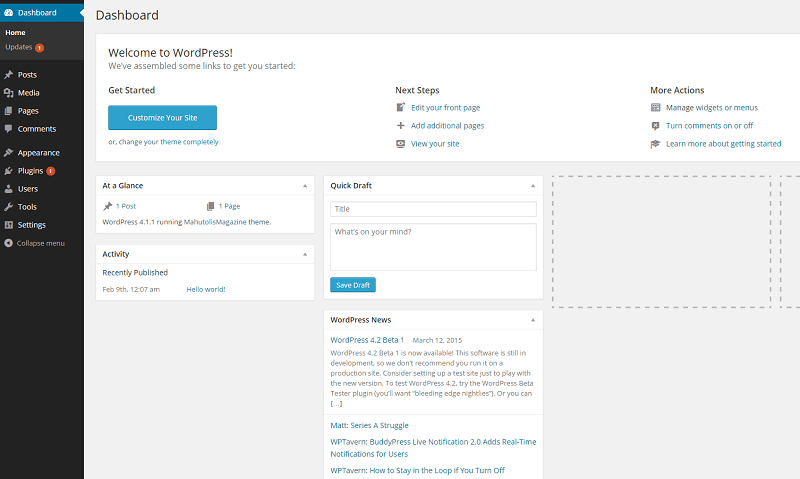The image size is (800, 479).
Task: Click the graduation cap learn-more icon
Action: coord(656,144)
